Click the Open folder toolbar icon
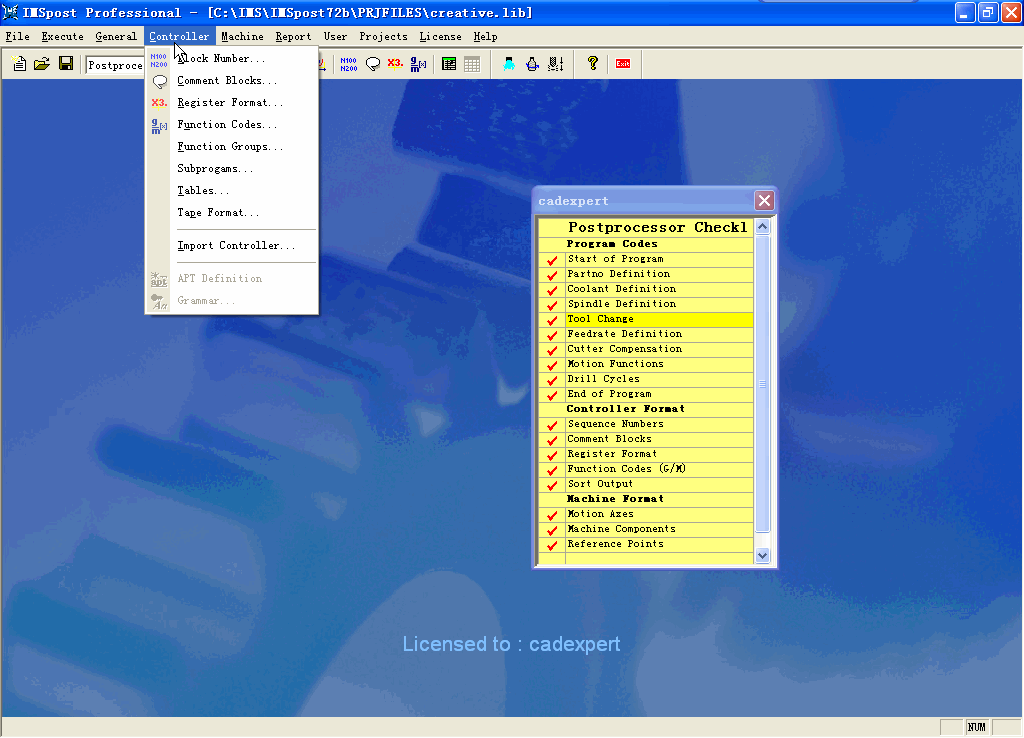This screenshot has height=738, width=1024. (x=42, y=63)
